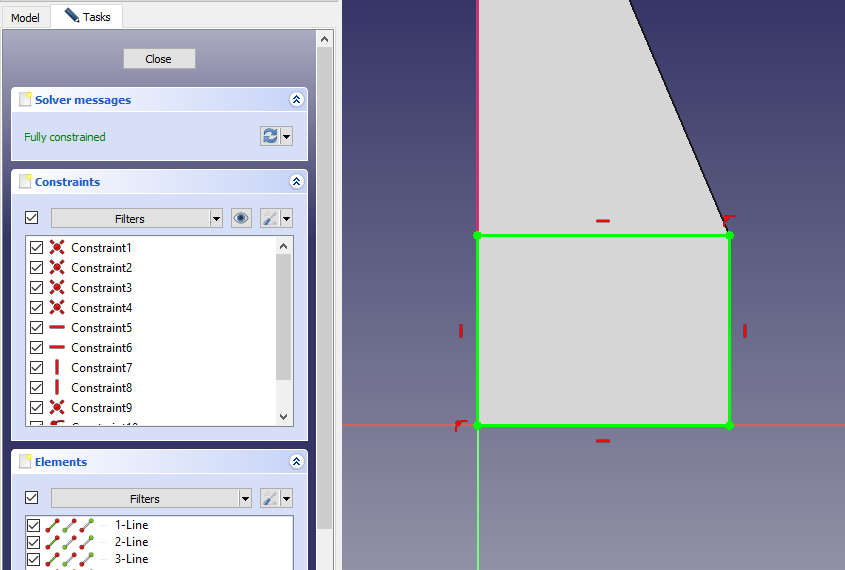The width and height of the screenshot is (845, 570).
Task: Switch to the Model tab
Action: point(25,17)
